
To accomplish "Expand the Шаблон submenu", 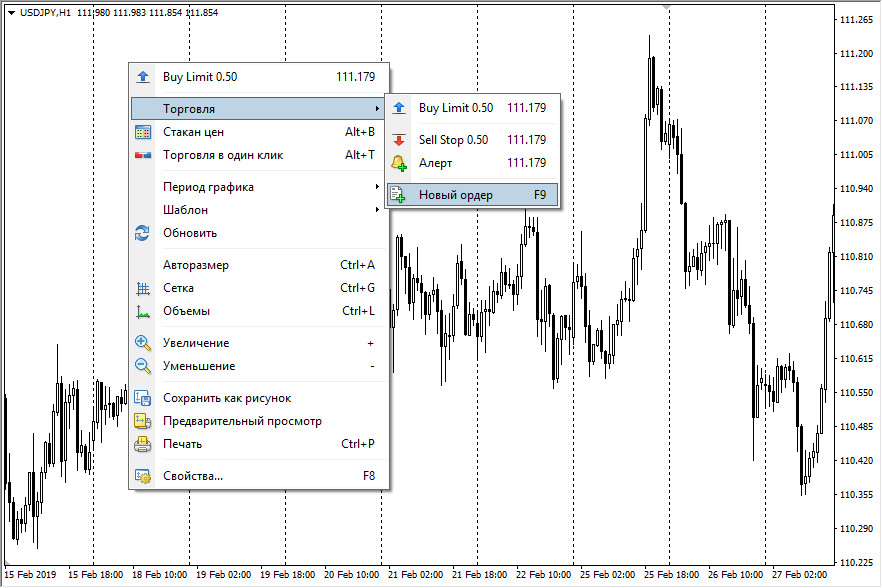I will point(260,210).
